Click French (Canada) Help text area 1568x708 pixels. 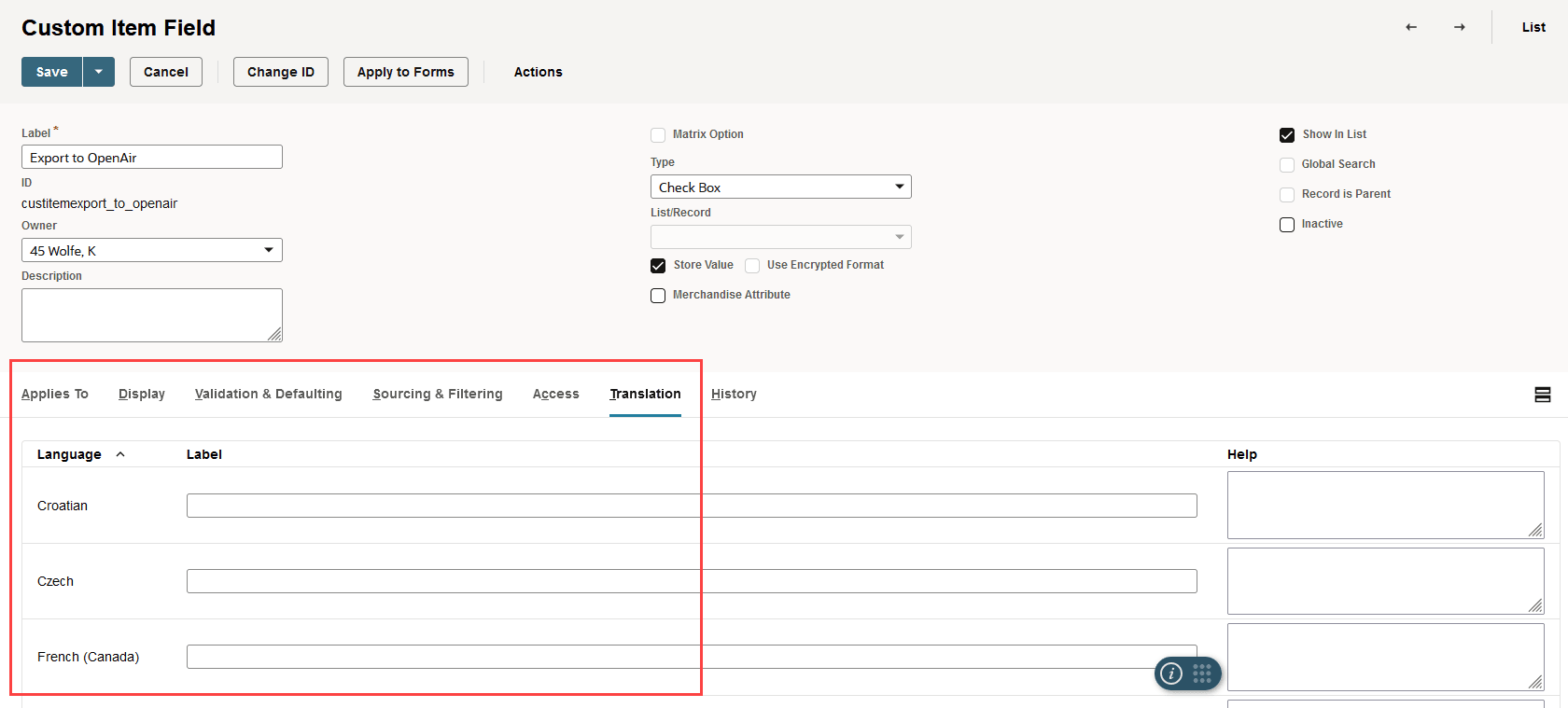1386,657
